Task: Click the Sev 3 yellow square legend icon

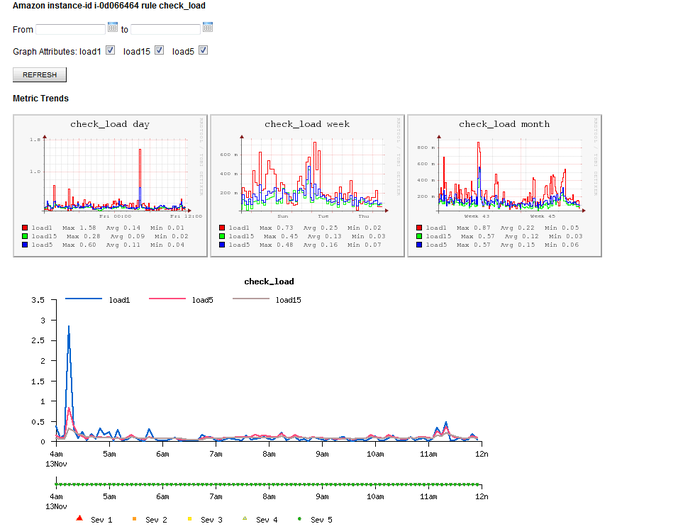Action: coord(190,519)
